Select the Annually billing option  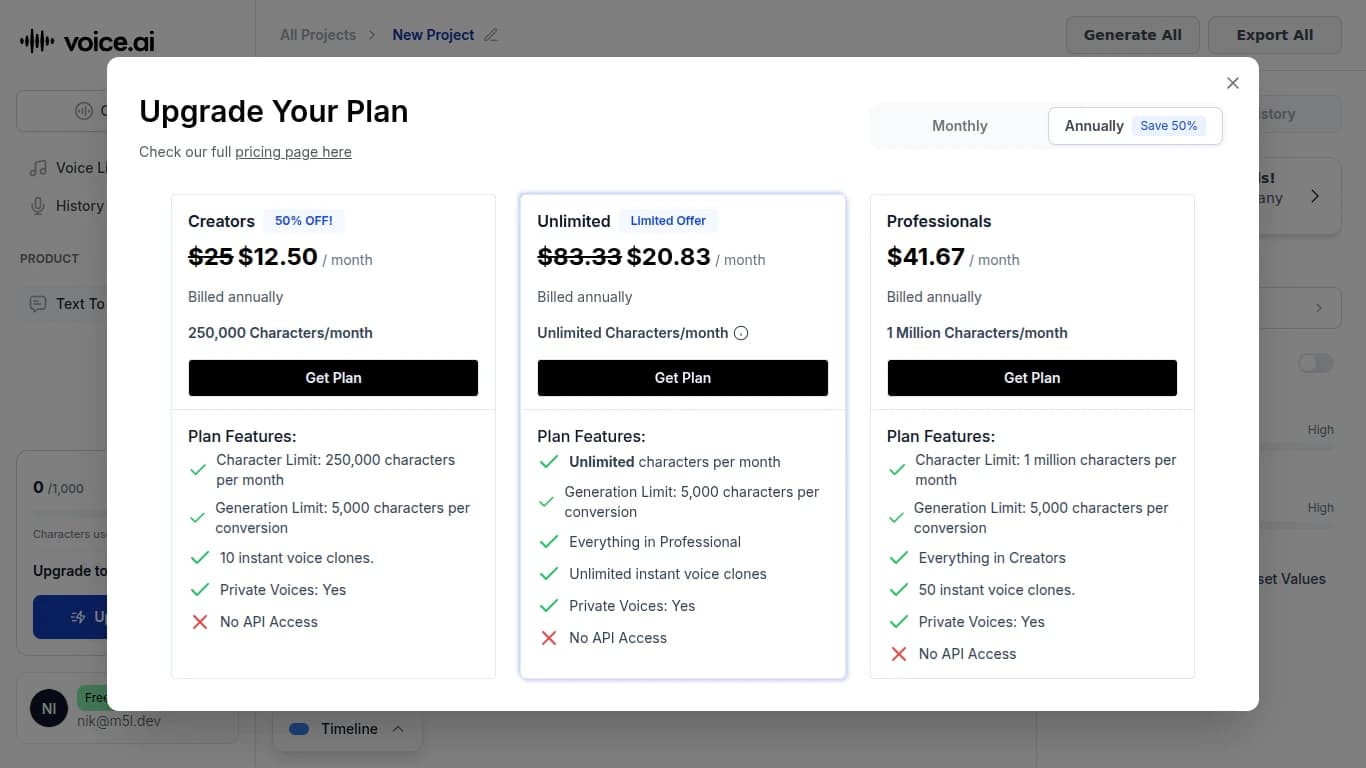(x=1135, y=126)
